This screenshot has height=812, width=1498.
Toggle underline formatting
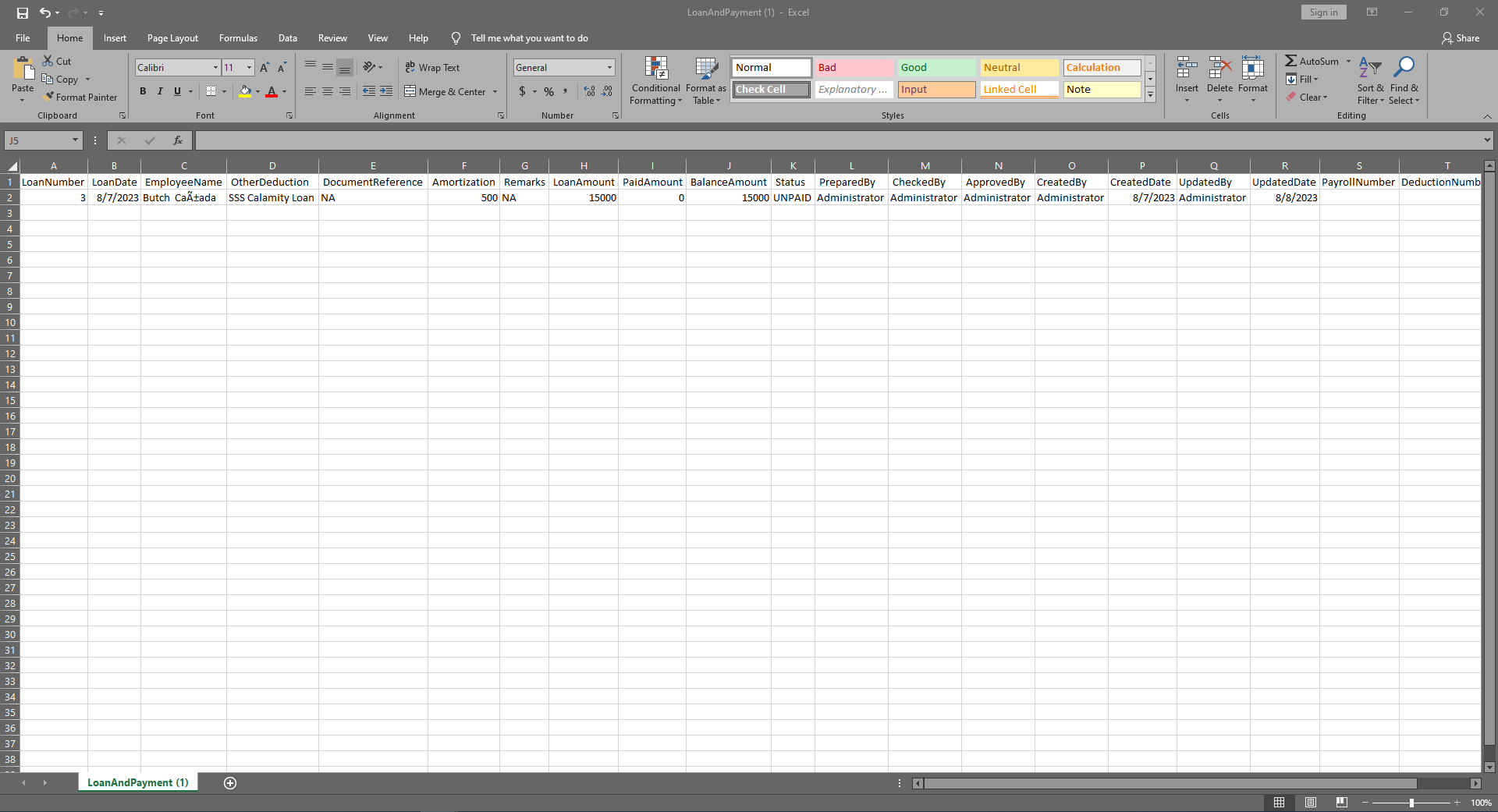[x=177, y=91]
